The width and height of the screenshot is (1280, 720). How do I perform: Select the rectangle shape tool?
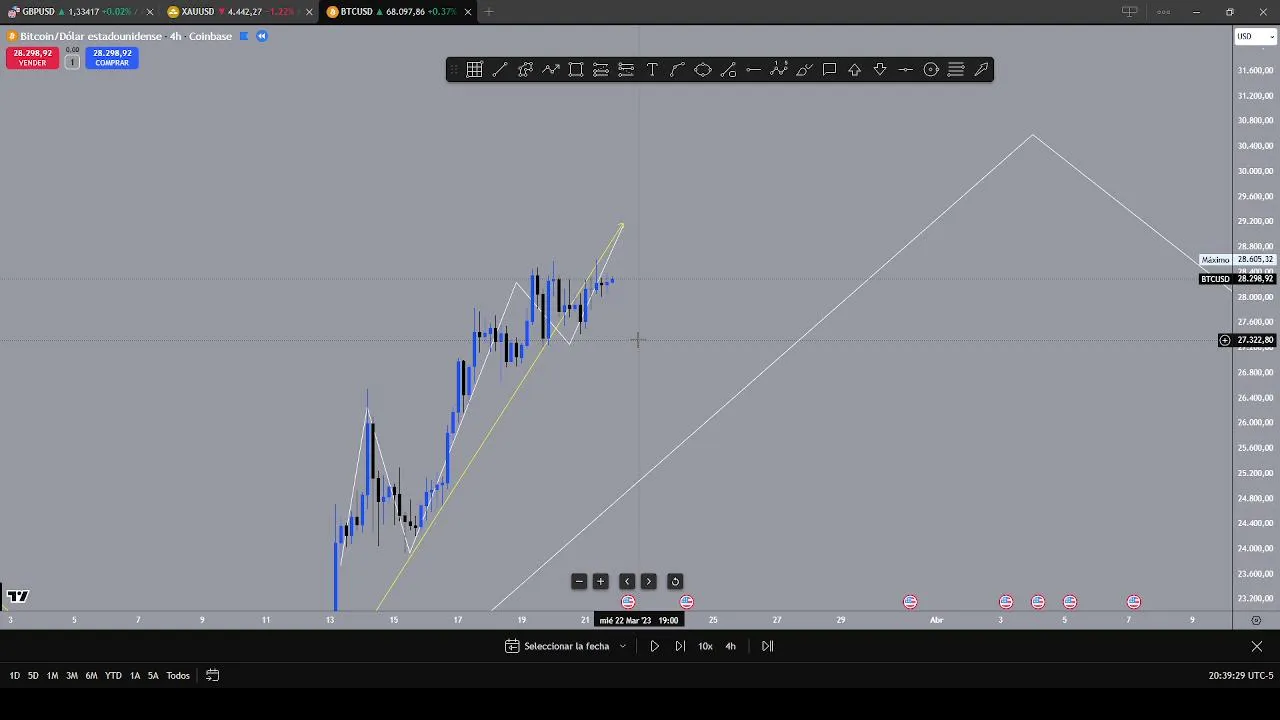pos(576,69)
